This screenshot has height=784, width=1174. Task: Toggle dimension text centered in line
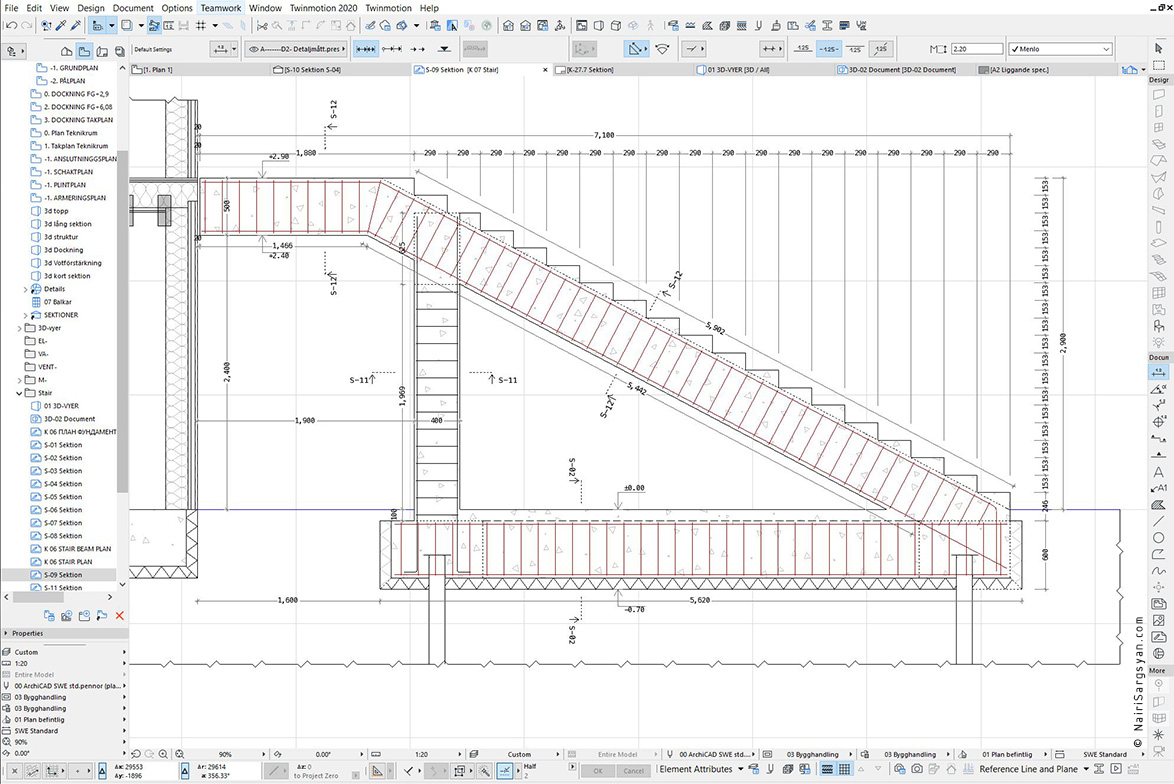tap(829, 49)
